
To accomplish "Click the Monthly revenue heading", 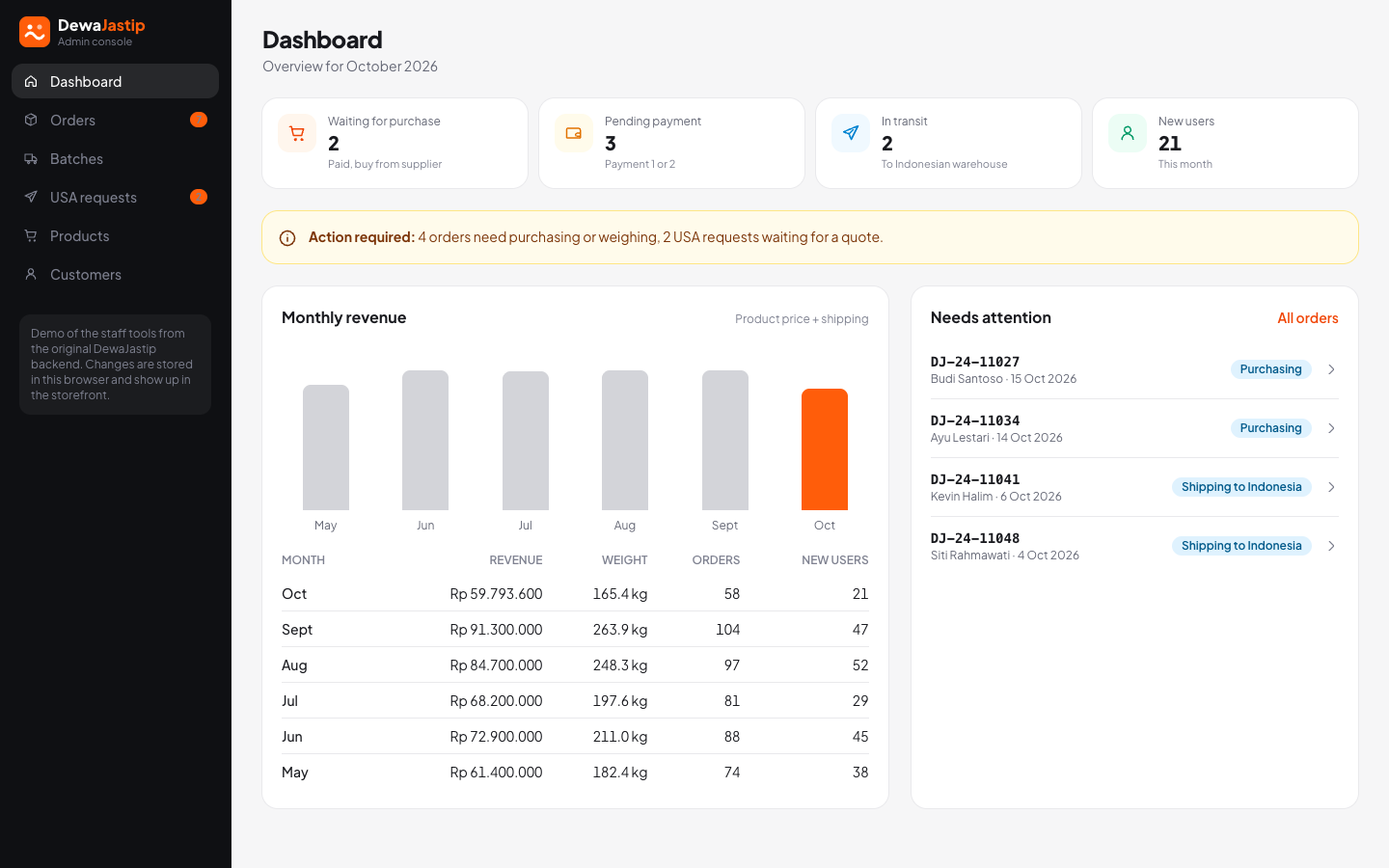I will pyautogui.click(x=343, y=317).
